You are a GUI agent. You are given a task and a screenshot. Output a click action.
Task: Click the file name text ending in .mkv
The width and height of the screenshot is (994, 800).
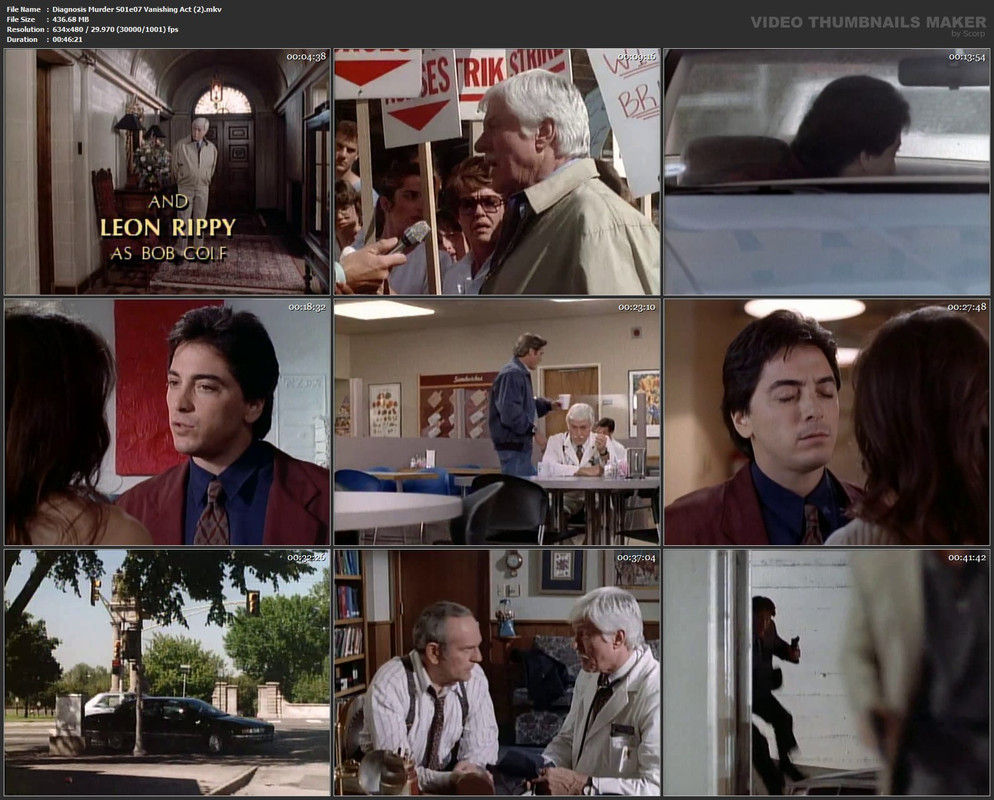[137, 10]
